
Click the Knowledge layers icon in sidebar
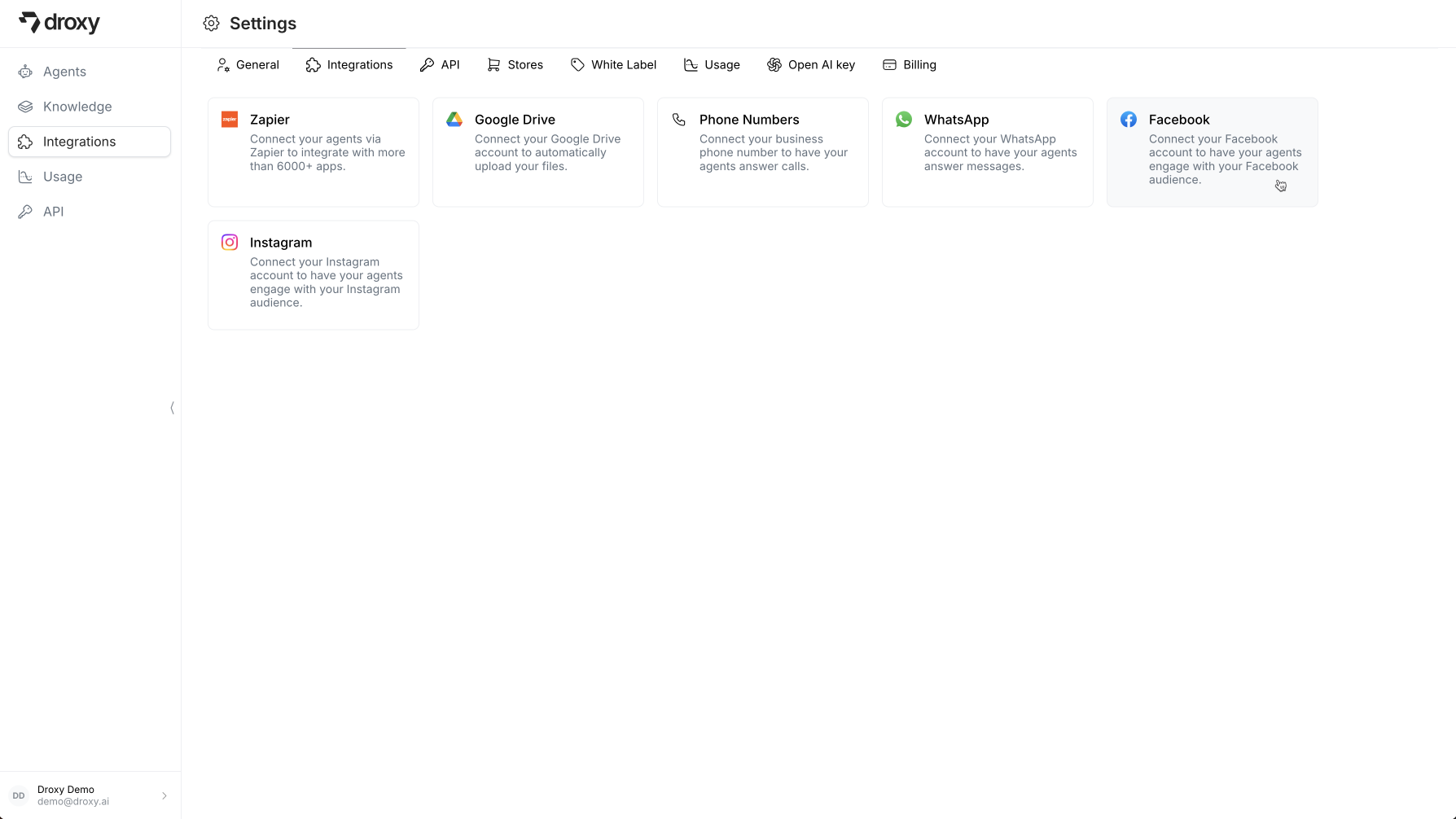[25, 107]
